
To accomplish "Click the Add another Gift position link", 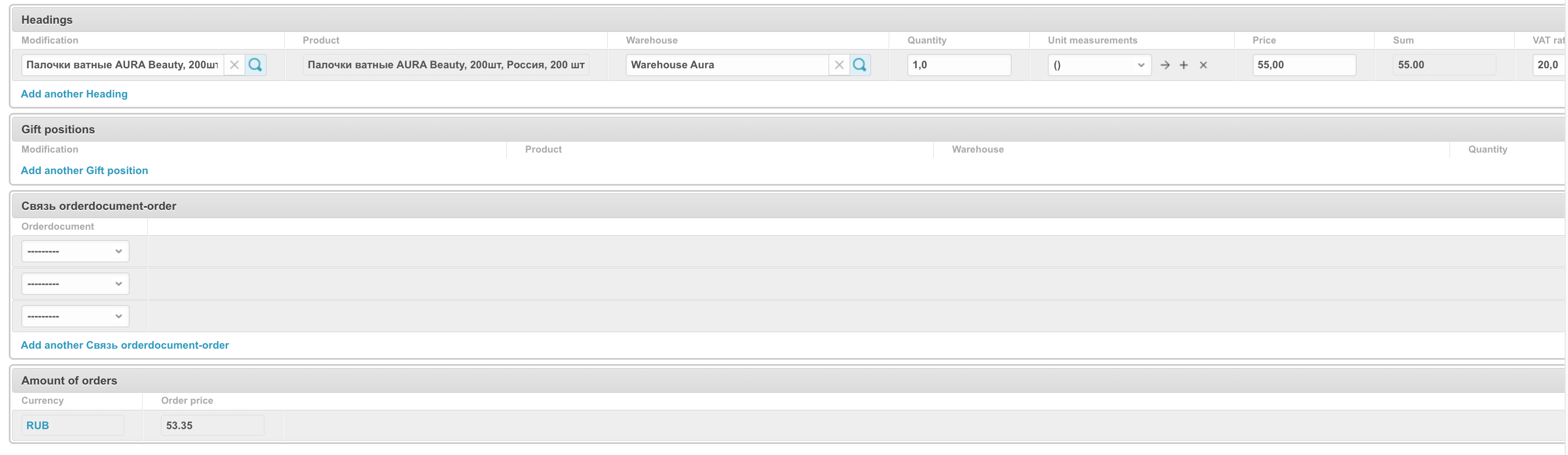I will 85,170.
